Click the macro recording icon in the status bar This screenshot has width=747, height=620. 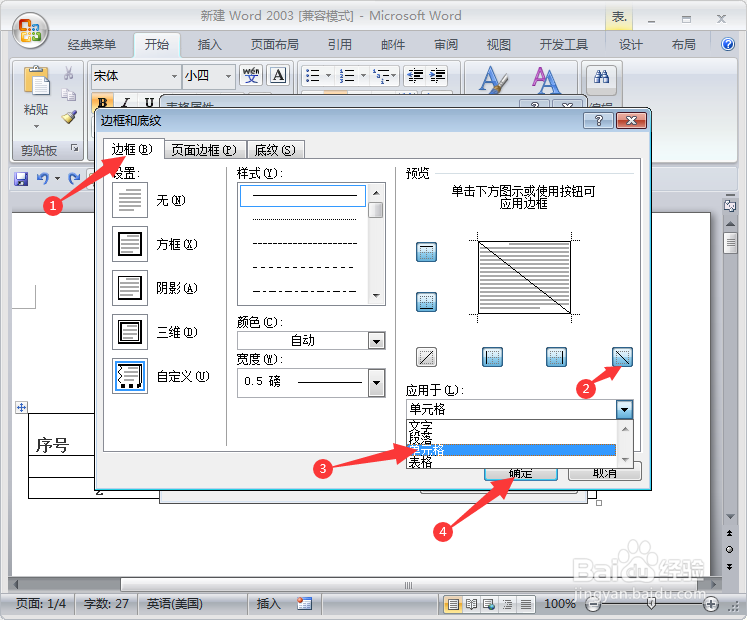pyautogui.click(x=304, y=604)
